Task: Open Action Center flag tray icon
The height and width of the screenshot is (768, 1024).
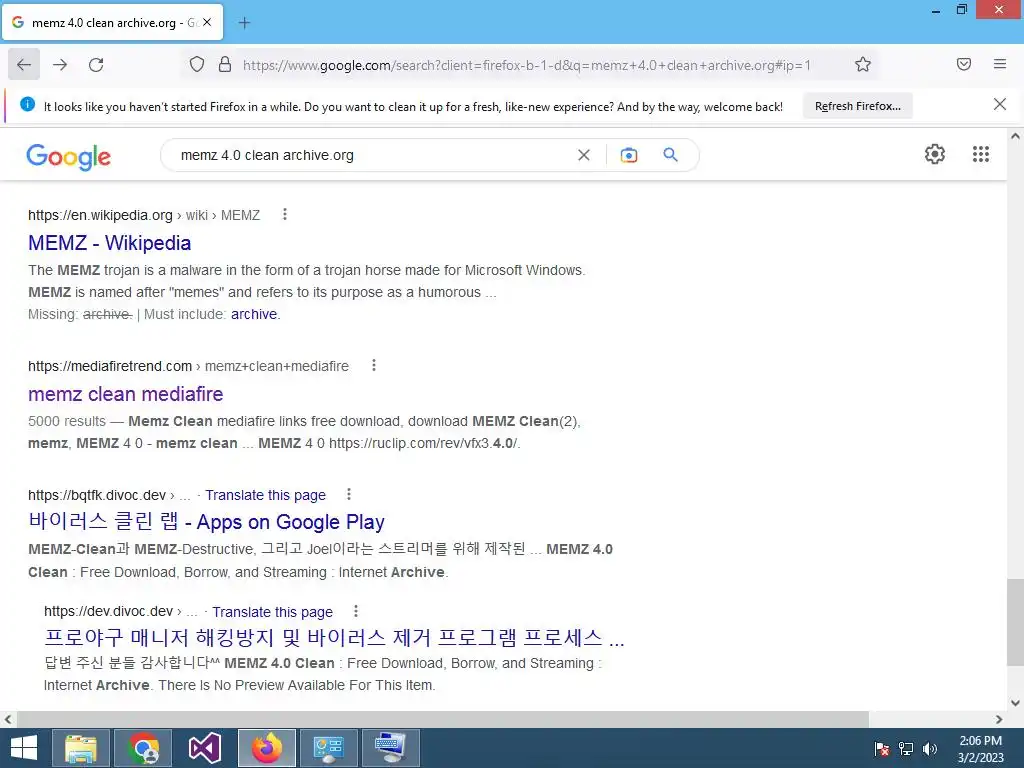Action: coord(882,749)
